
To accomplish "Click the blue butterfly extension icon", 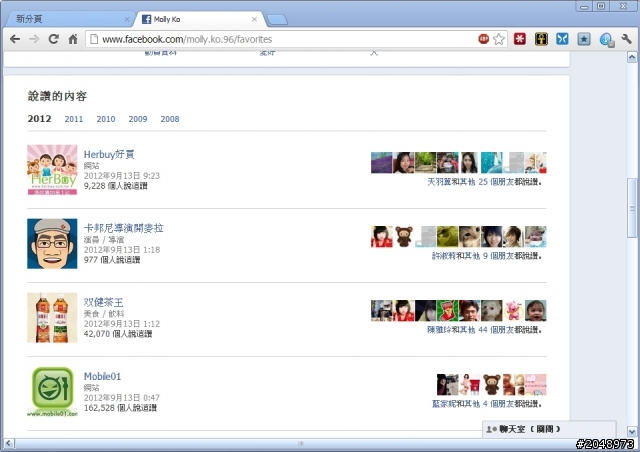I will 562,39.
